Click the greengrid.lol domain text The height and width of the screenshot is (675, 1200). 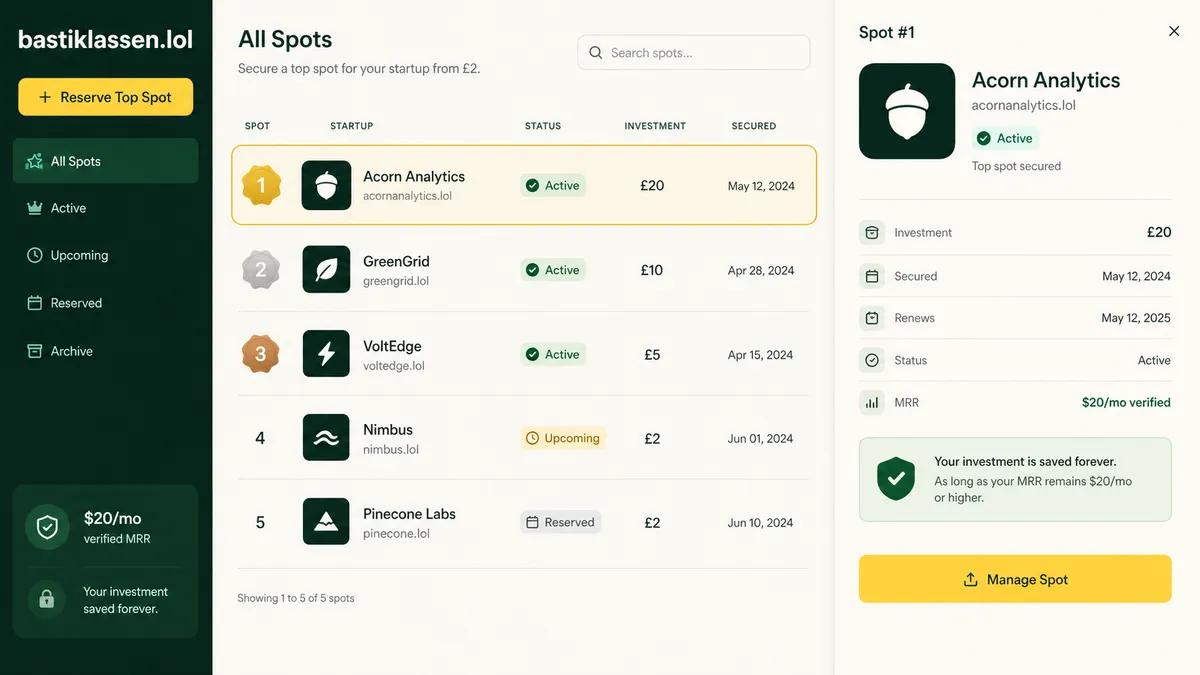[396, 281]
